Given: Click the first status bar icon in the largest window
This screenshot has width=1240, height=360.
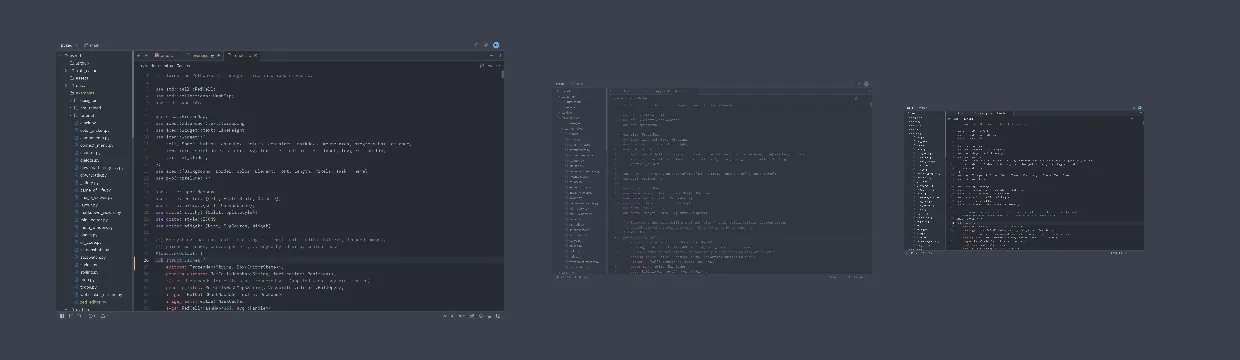Looking at the screenshot, I should coord(62,316).
